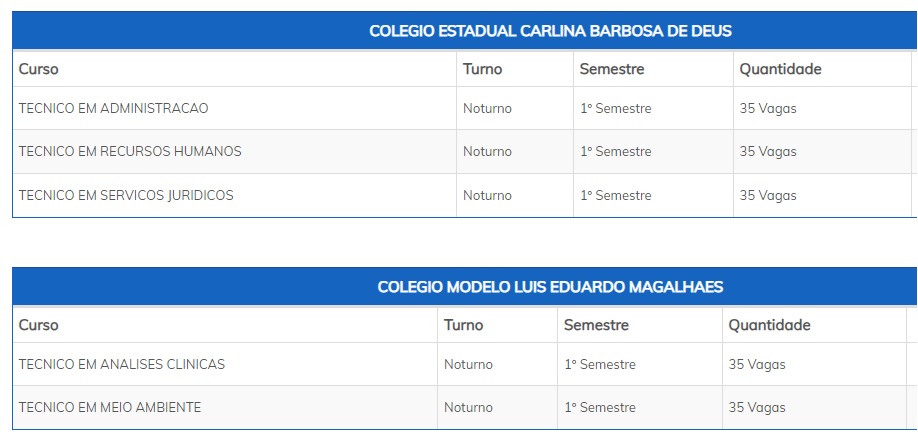This screenshot has width=918, height=432.
Task: Select the Tecnico em Analises Clinicas course
Action: pos(122,364)
